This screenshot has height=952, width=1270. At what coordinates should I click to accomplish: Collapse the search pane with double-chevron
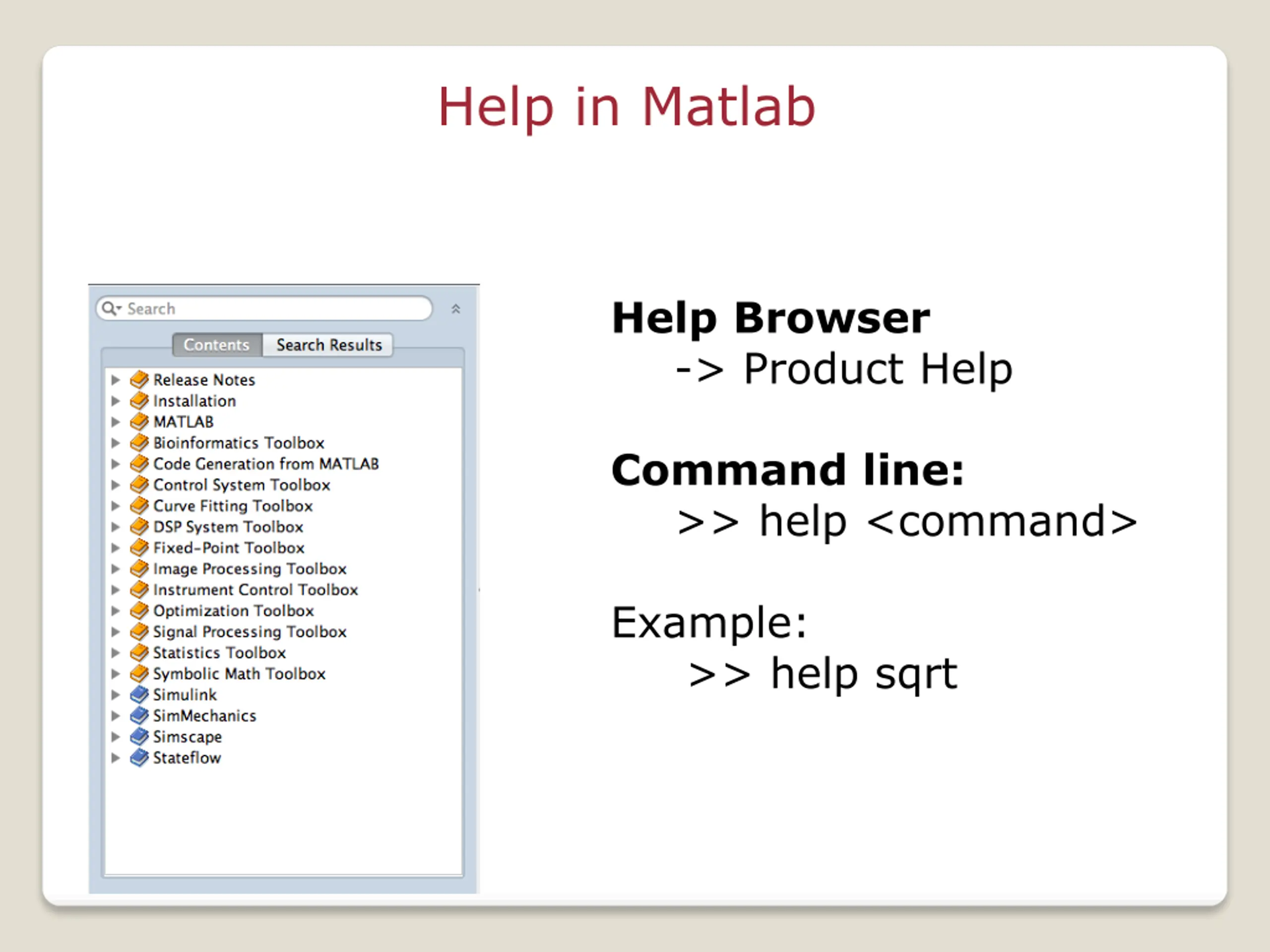tap(456, 309)
